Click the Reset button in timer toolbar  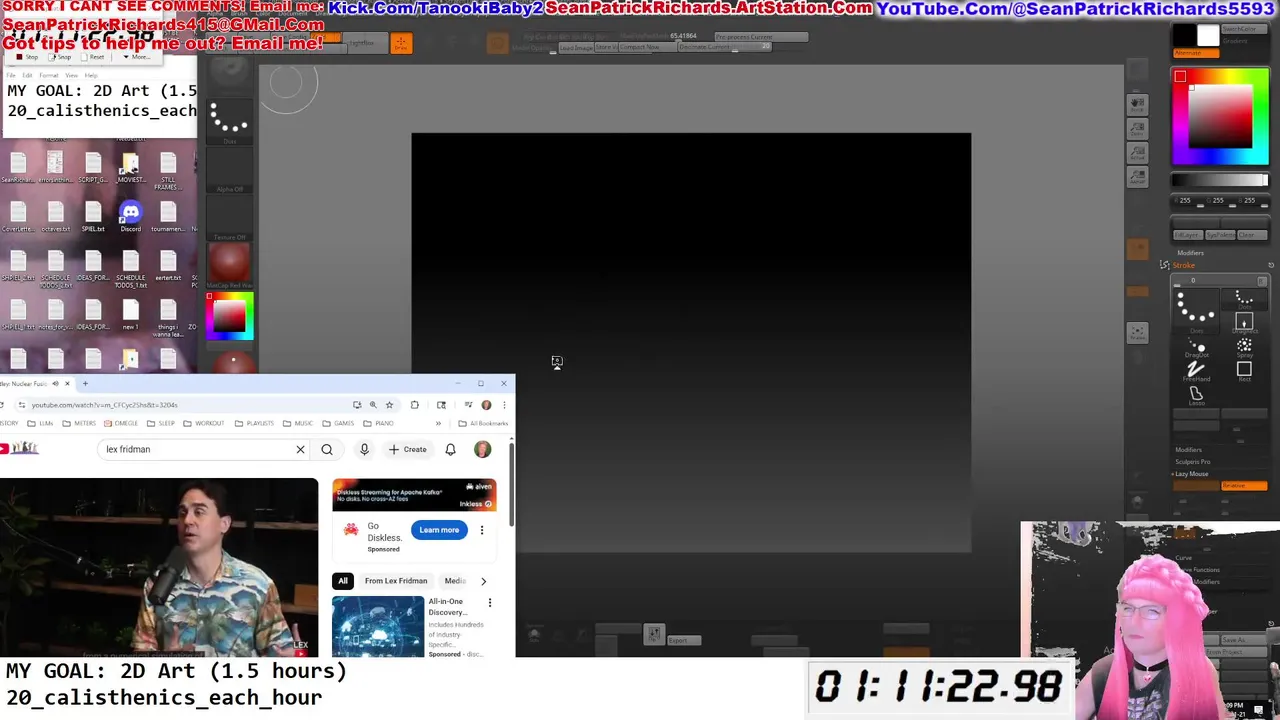click(x=93, y=57)
